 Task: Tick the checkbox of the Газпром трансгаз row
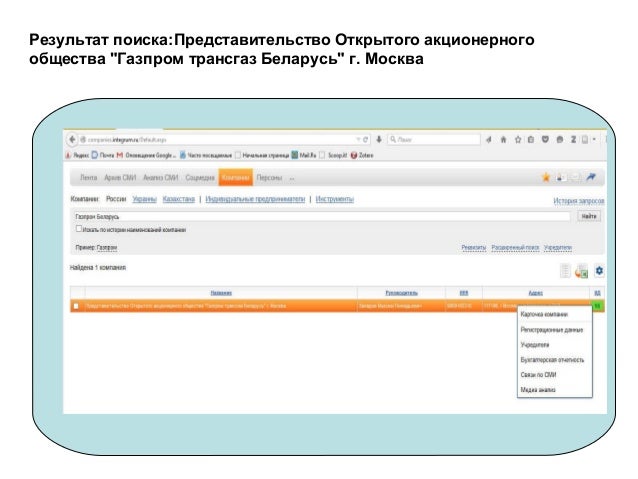[76, 306]
